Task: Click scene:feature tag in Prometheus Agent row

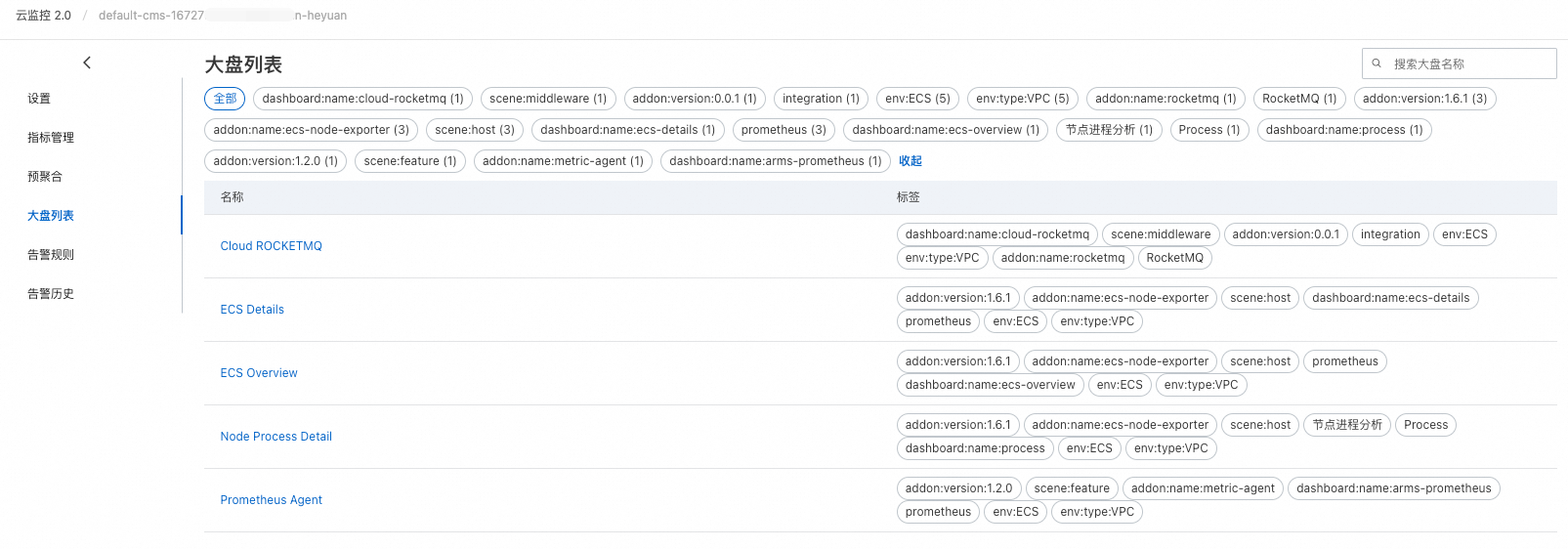Action: tap(1072, 488)
